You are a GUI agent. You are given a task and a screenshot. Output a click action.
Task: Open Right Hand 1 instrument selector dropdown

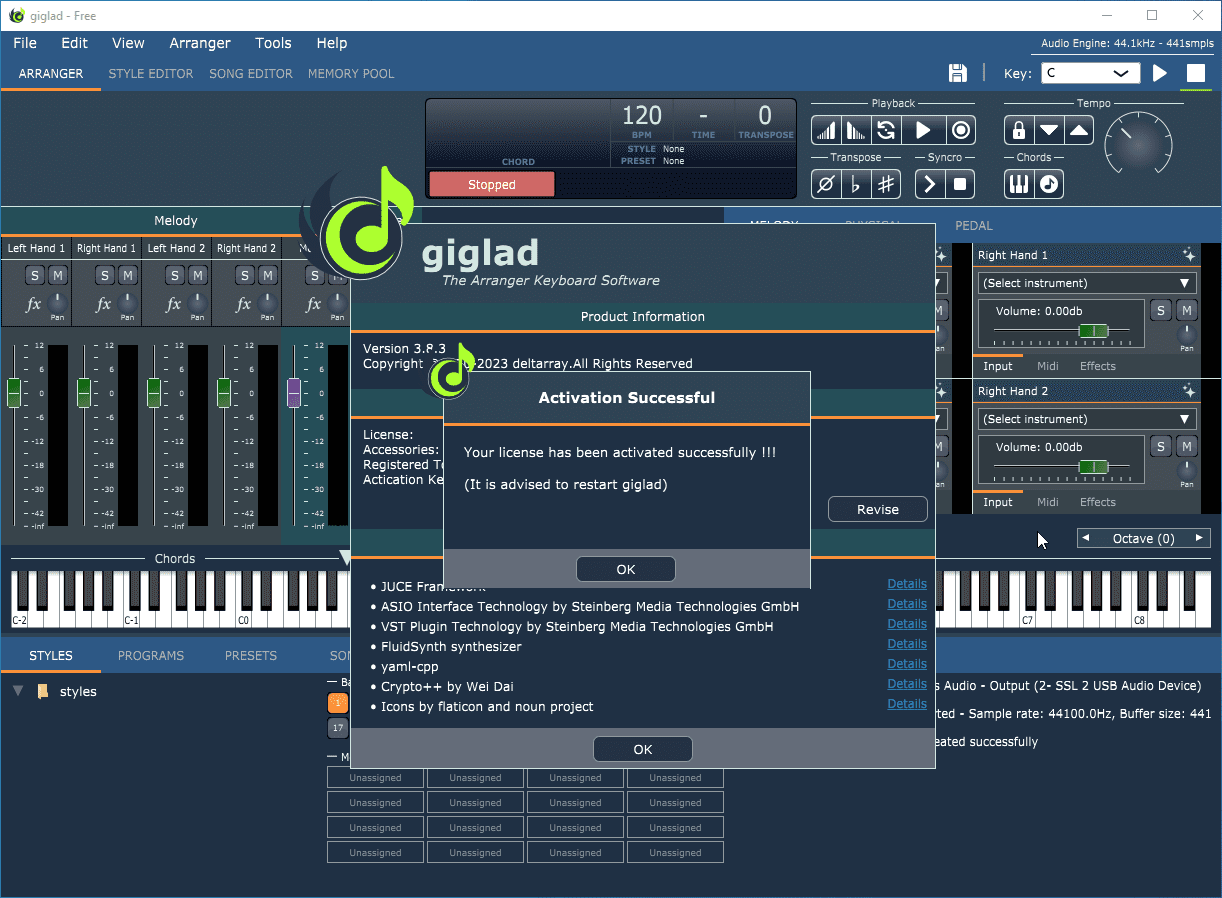[1087, 283]
